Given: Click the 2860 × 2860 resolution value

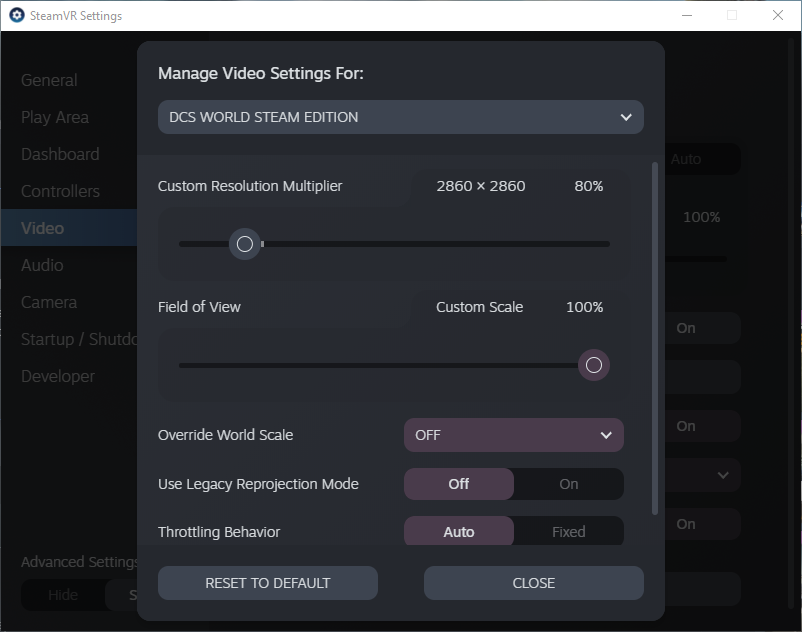Looking at the screenshot, I should point(481,186).
